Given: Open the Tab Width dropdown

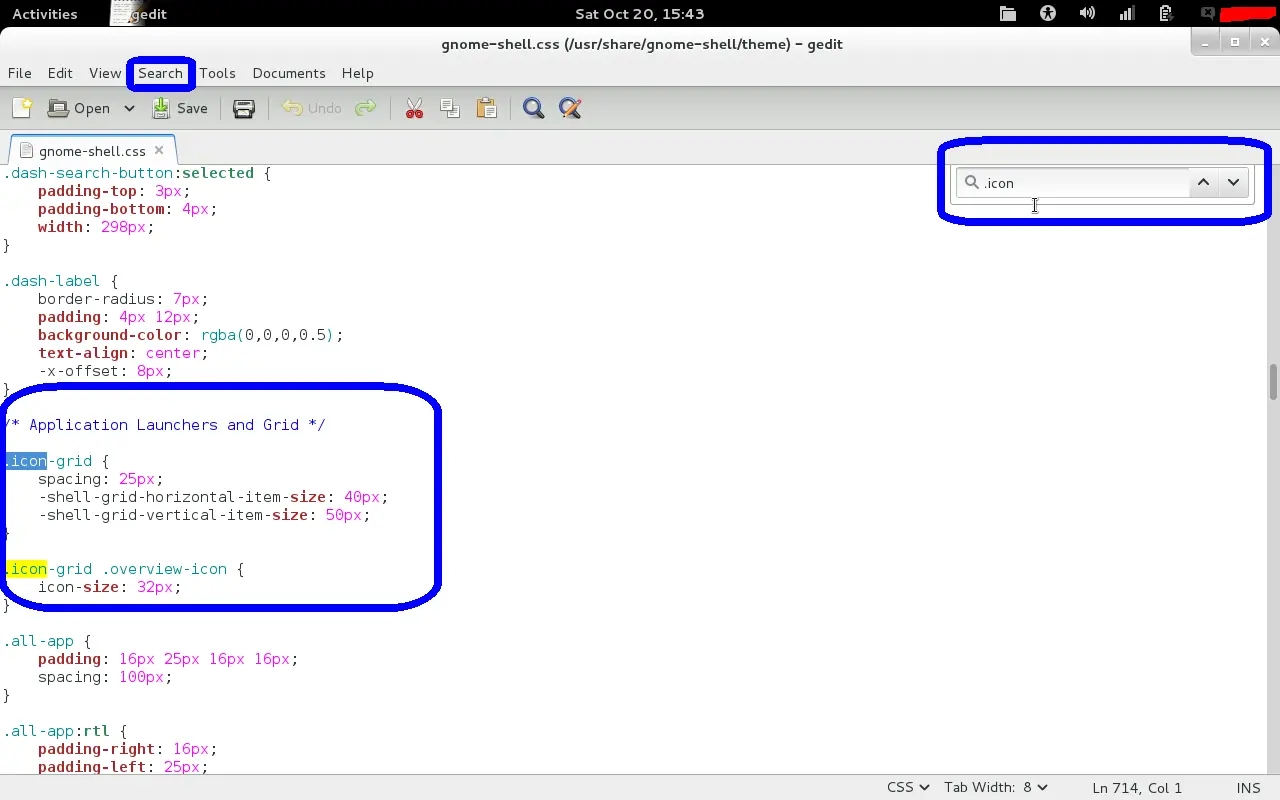Looking at the screenshot, I should pyautogui.click(x=996, y=788).
